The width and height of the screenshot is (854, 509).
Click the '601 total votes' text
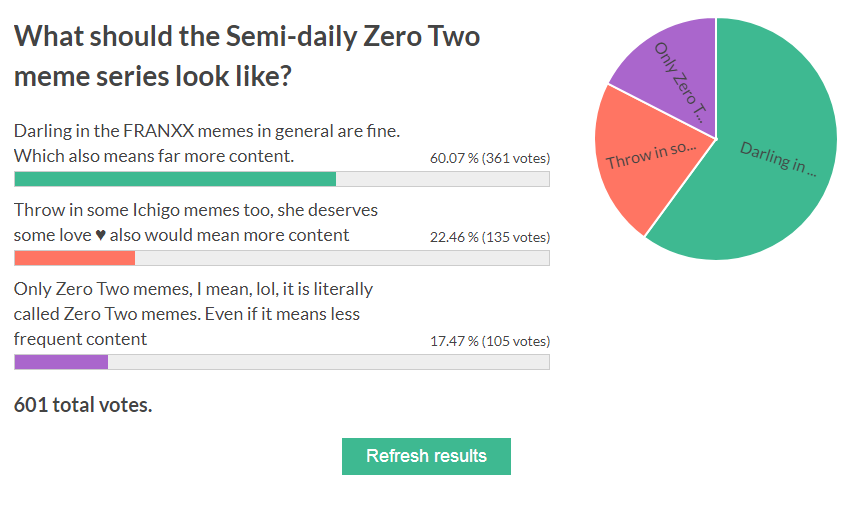coord(83,405)
